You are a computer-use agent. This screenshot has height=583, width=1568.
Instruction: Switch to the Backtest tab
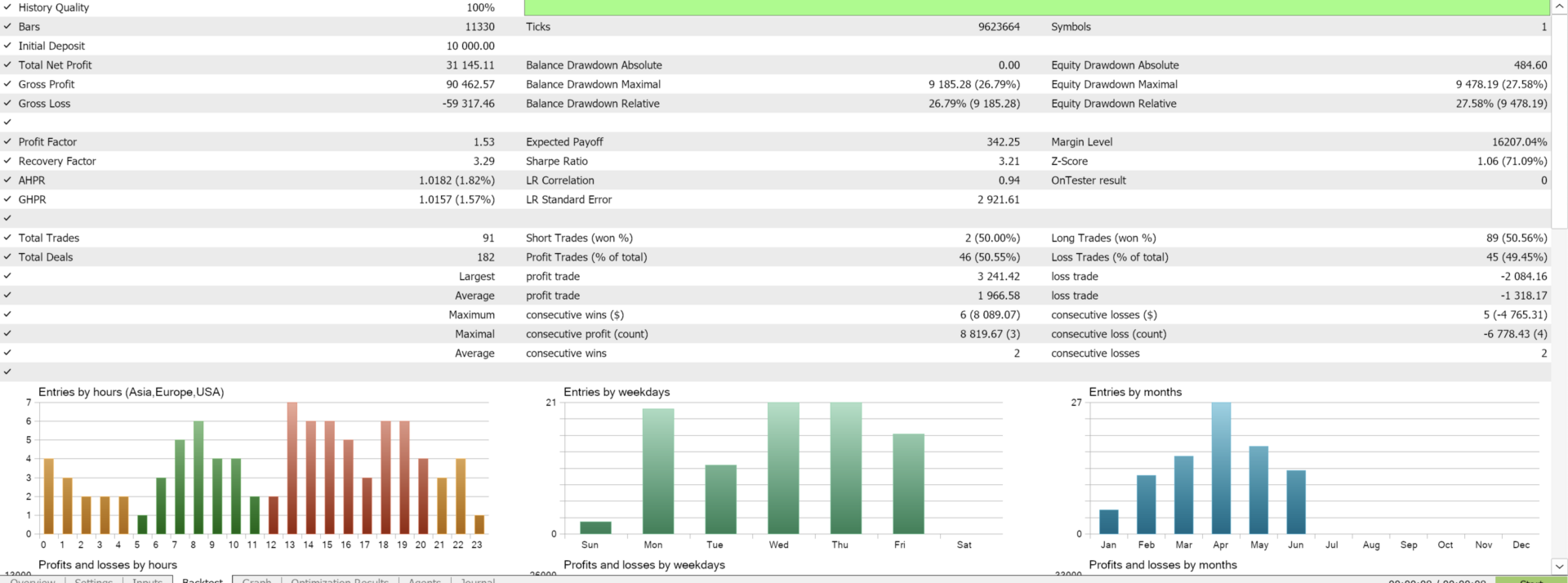click(x=203, y=580)
